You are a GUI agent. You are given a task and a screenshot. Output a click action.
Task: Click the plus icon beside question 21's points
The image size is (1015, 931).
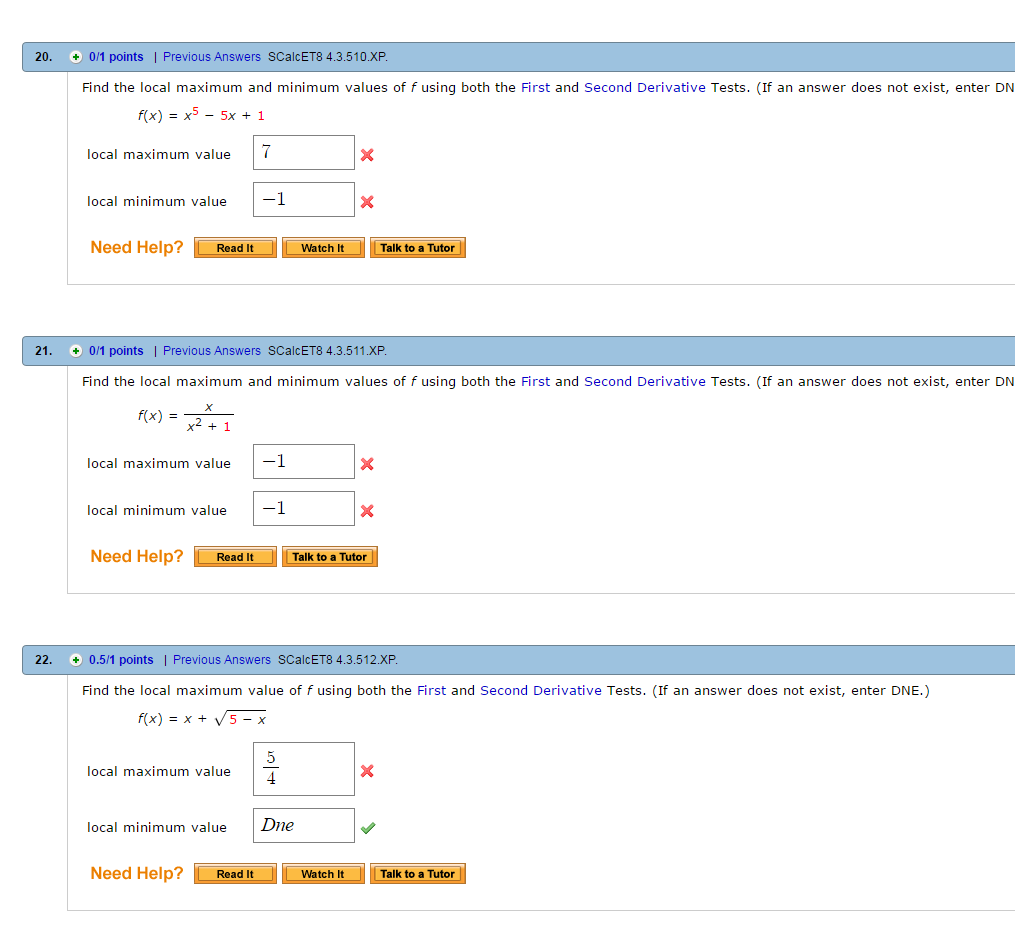pyautogui.click(x=76, y=351)
